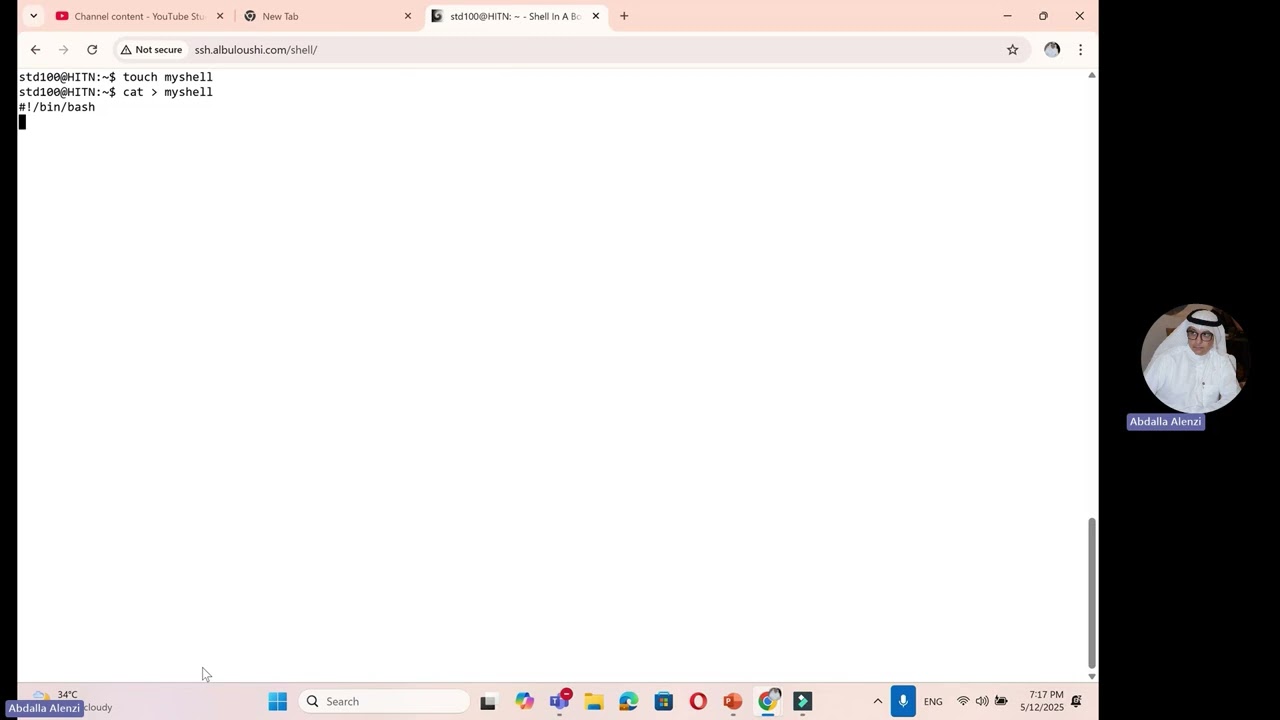Click the scrollbar down arrow
1280x720 pixels.
coord(1091,676)
